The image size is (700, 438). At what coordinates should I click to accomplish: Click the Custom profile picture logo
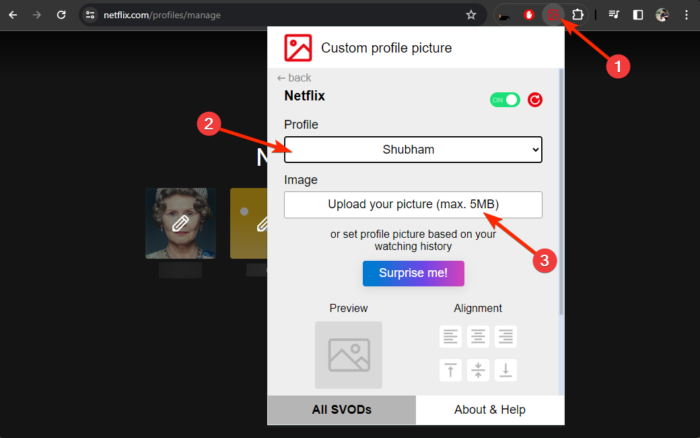[x=298, y=48]
